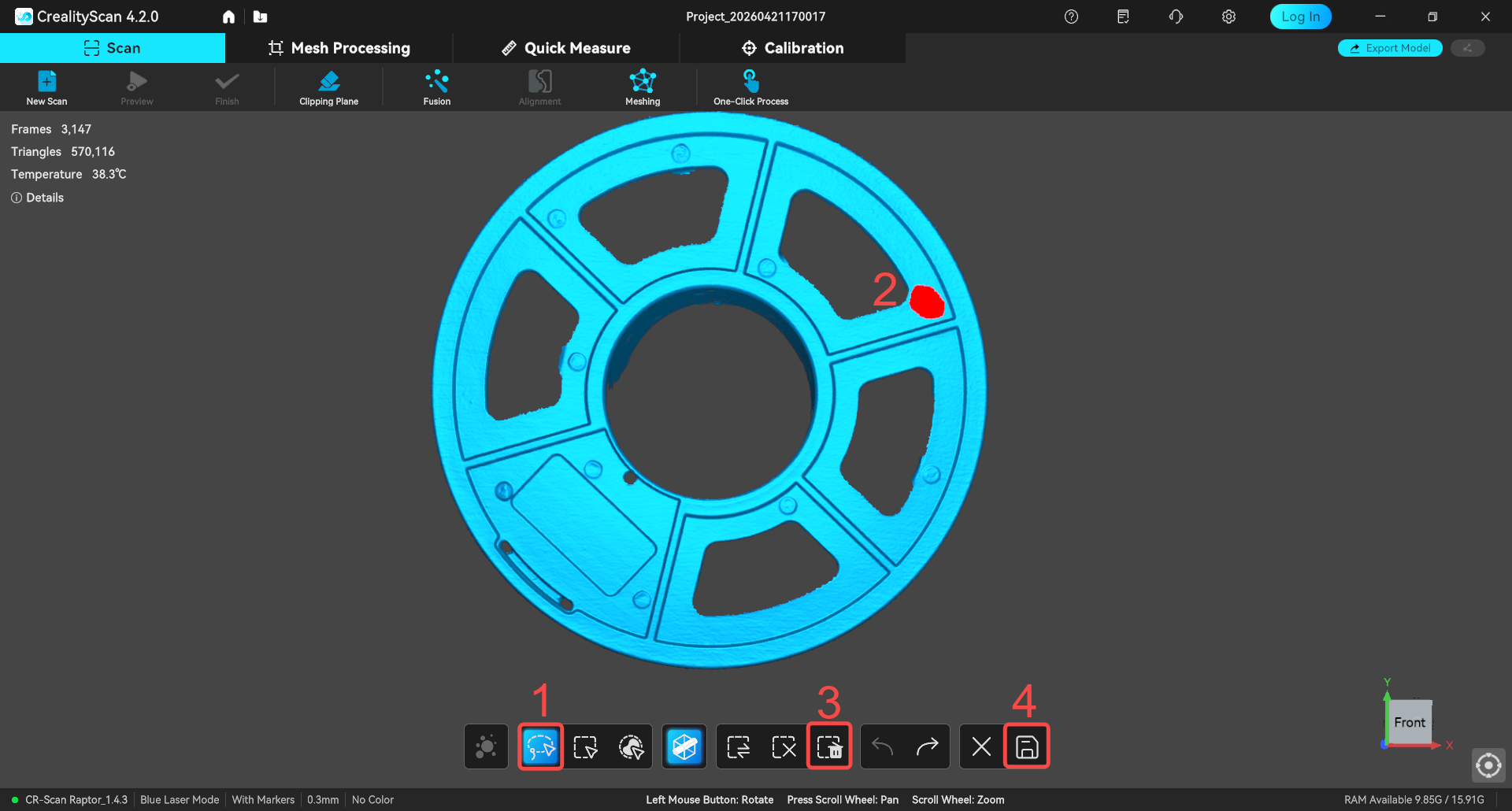Switch to the Mesh Processing tab
1512x811 pixels.
pos(339,48)
